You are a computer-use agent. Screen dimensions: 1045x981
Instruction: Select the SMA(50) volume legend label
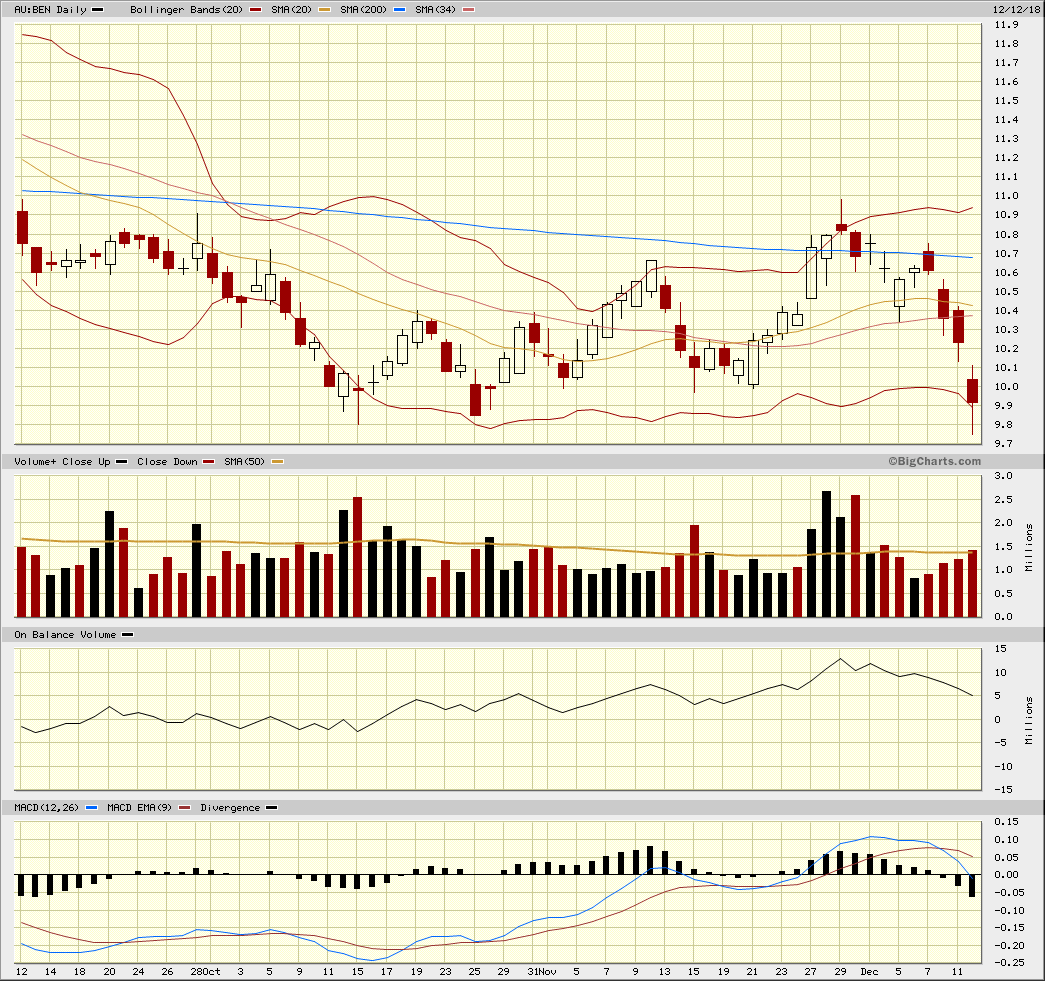245,461
